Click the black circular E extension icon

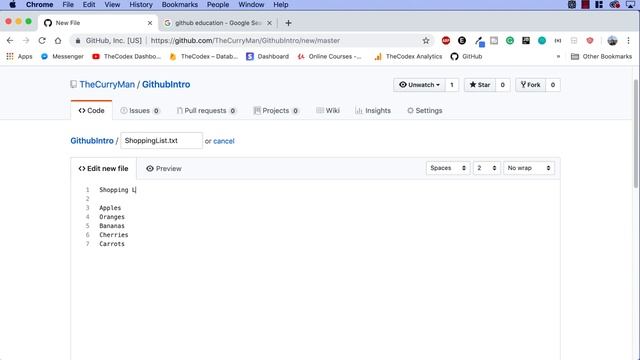click(x=462, y=40)
